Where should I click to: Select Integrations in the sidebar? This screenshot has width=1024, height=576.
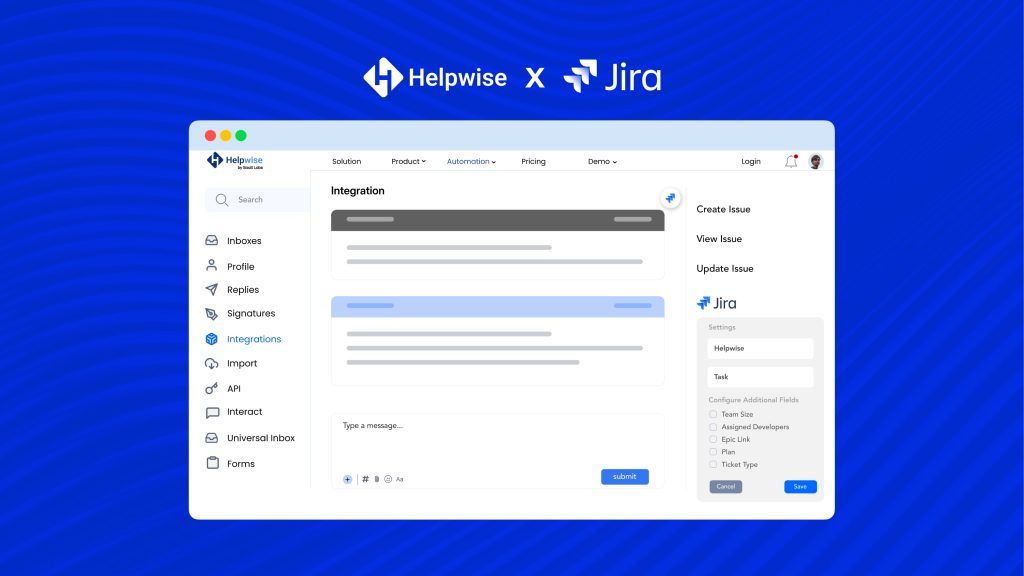pos(254,339)
